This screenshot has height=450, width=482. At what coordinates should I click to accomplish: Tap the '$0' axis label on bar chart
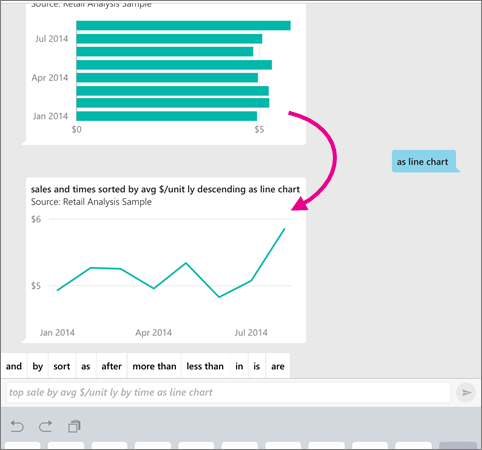coord(77,129)
